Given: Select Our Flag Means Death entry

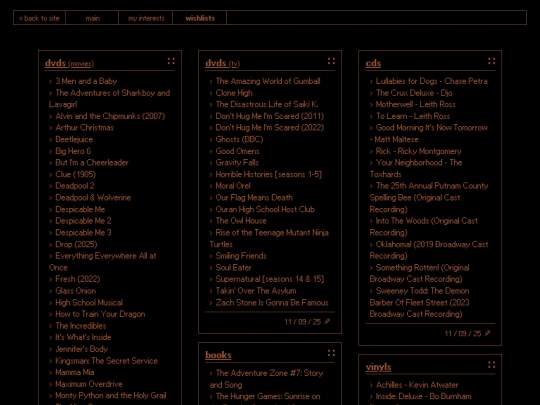Looking at the screenshot, I should tap(254, 198).
